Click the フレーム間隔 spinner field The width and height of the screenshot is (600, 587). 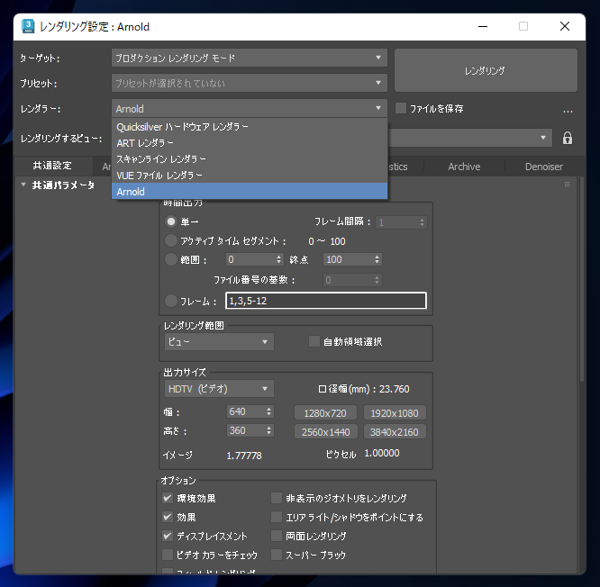click(401, 222)
